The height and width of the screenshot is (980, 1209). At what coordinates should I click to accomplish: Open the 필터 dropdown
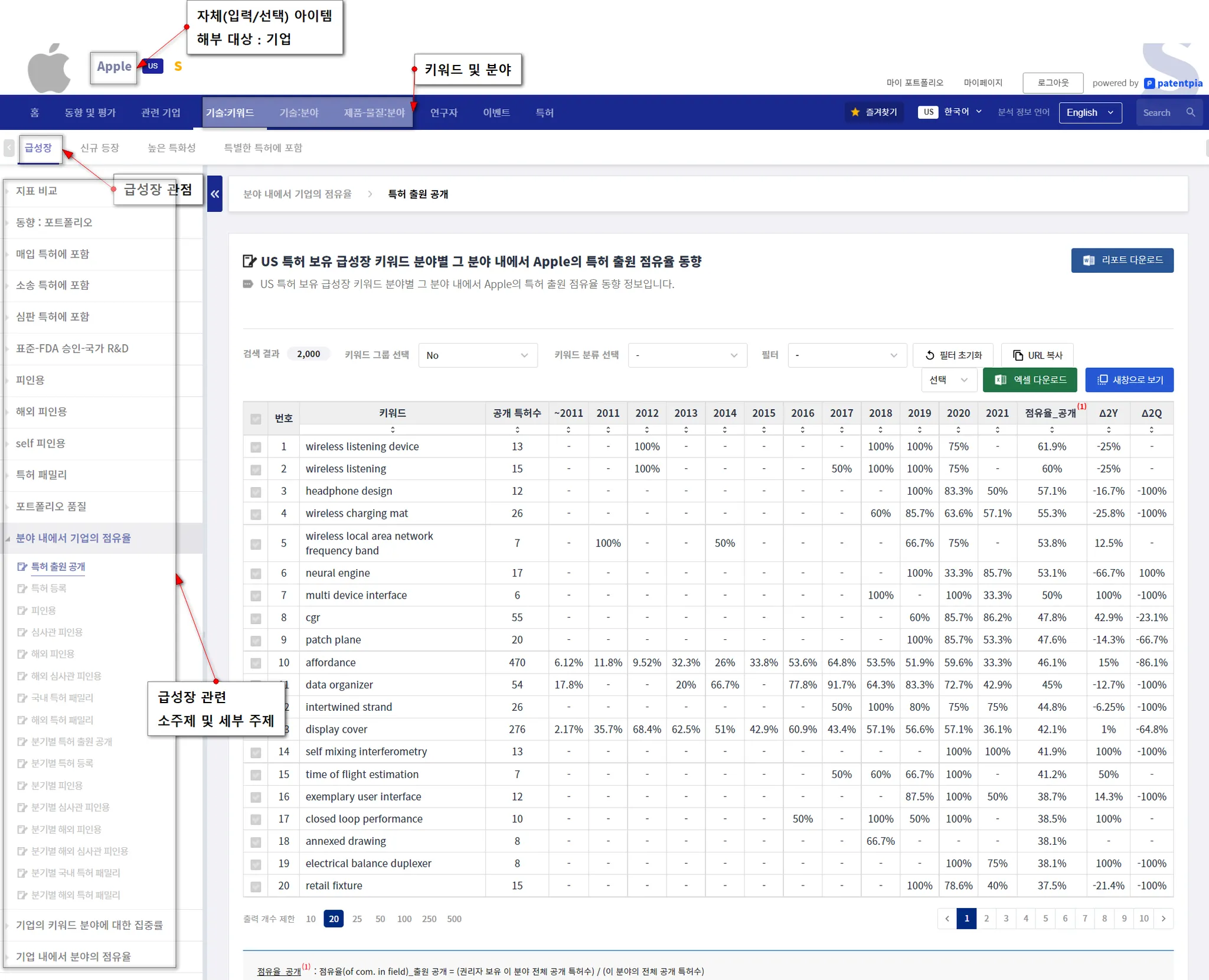click(x=847, y=355)
